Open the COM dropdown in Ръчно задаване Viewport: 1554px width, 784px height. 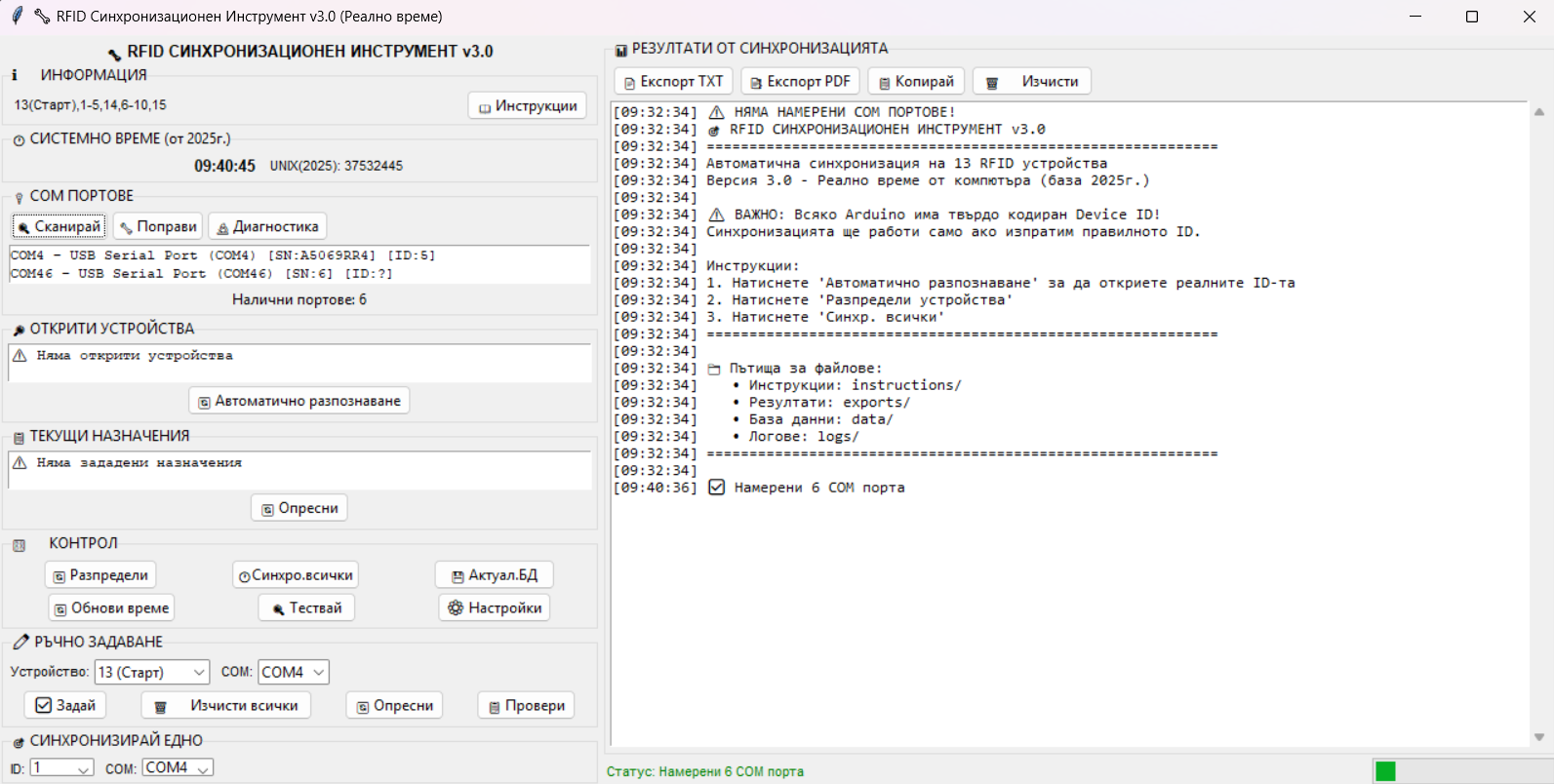293,672
